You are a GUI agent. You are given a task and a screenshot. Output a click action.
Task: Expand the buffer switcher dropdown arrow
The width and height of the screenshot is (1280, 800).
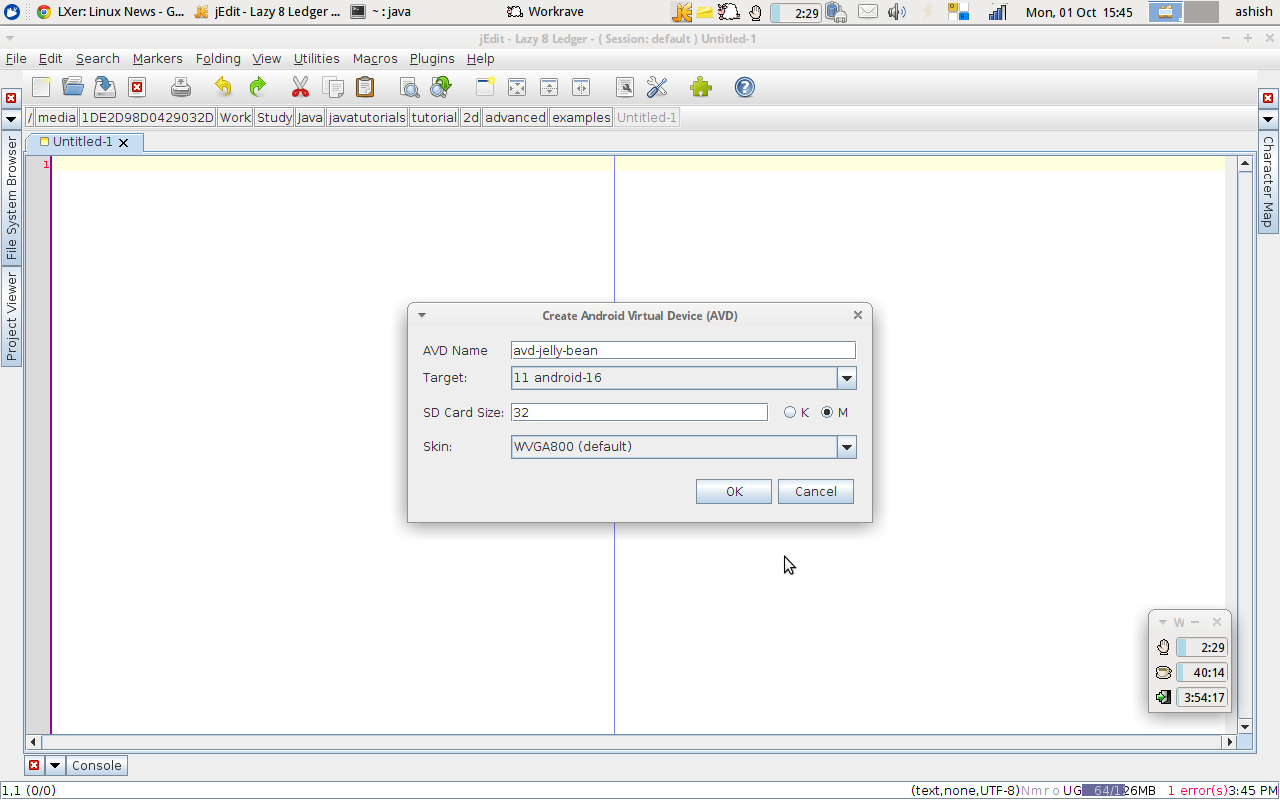pyautogui.click(x=10, y=118)
